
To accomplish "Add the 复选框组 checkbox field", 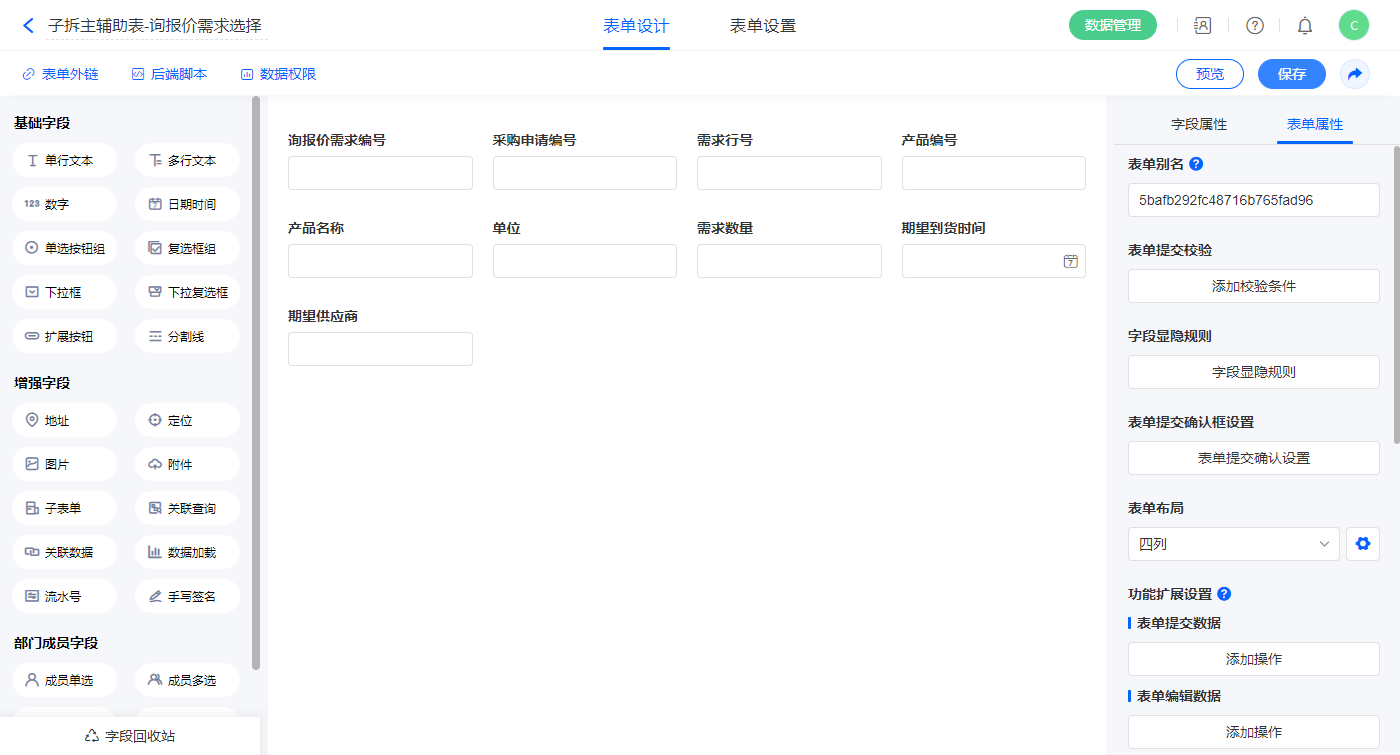I will 187,249.
